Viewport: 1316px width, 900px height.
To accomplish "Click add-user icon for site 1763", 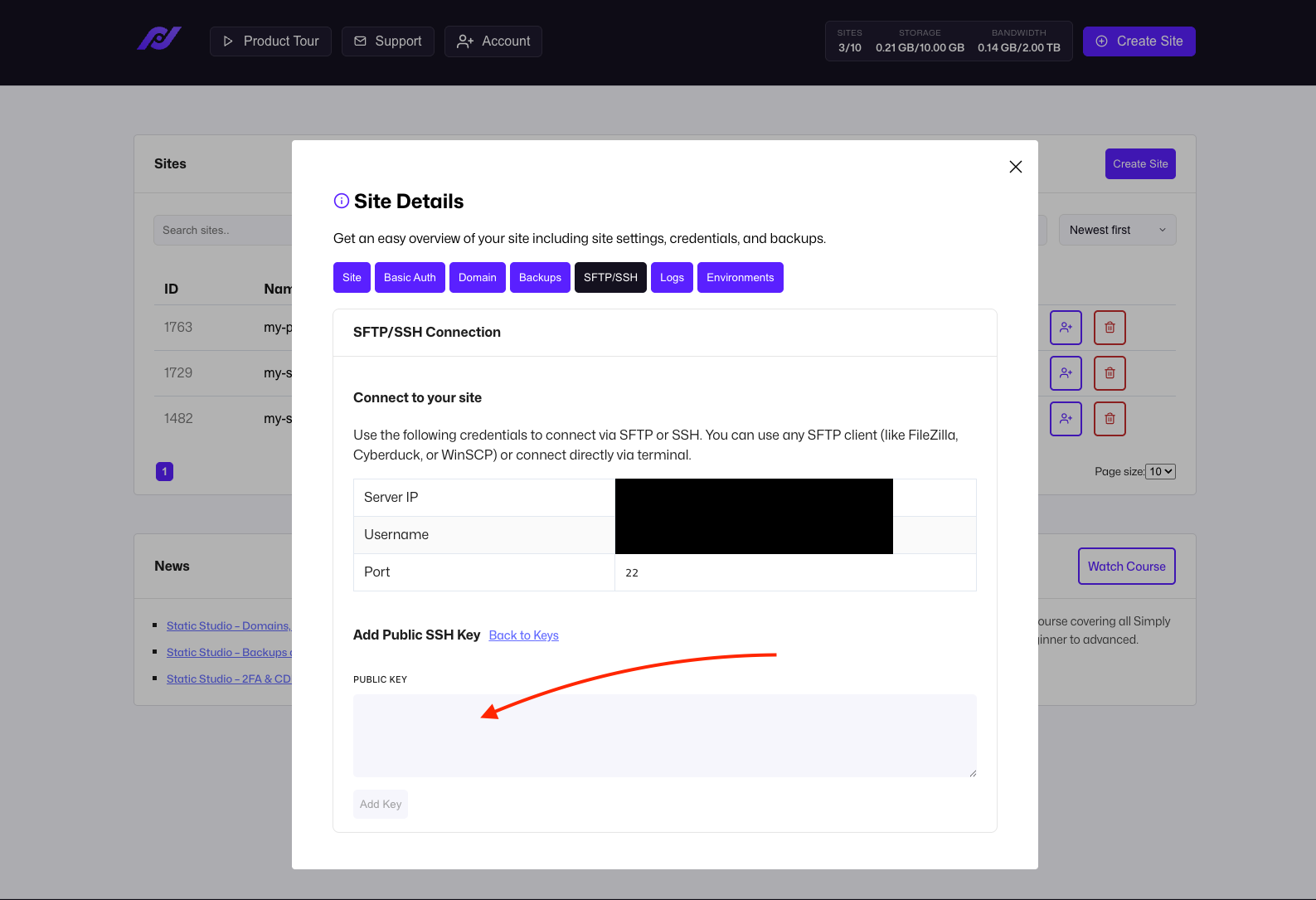I will click(x=1066, y=328).
